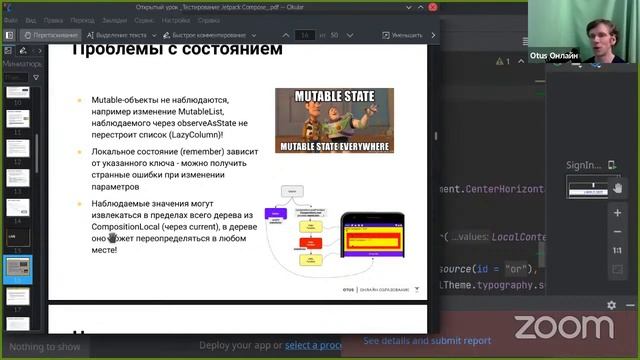Screen dimensions: 640x360
Task: Click the SignIn... preview label
Action: [583, 165]
